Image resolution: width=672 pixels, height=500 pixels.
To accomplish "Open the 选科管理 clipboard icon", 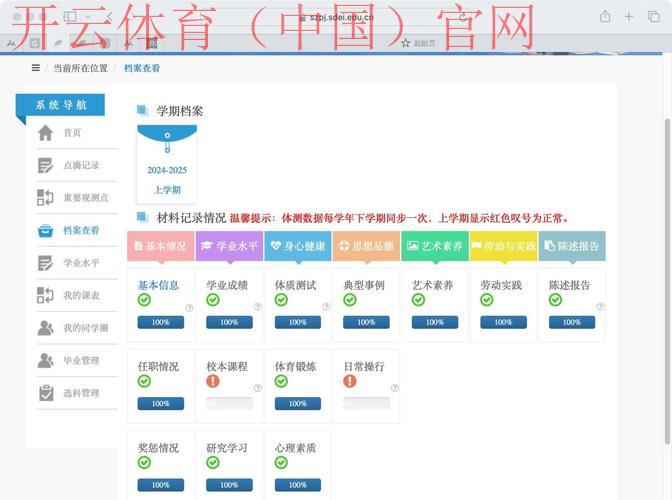I will tap(46, 393).
